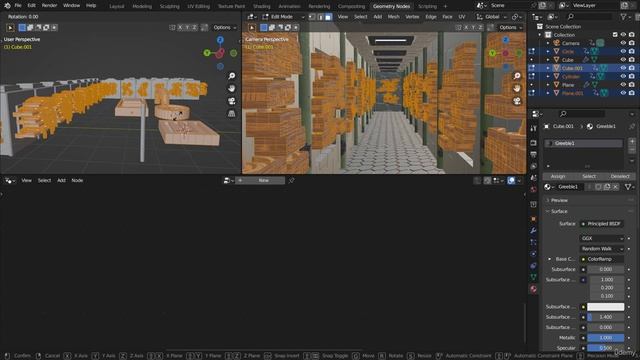Open the Random Walk subsurface method dropdown
The width and height of the screenshot is (640, 360).
point(602,249)
